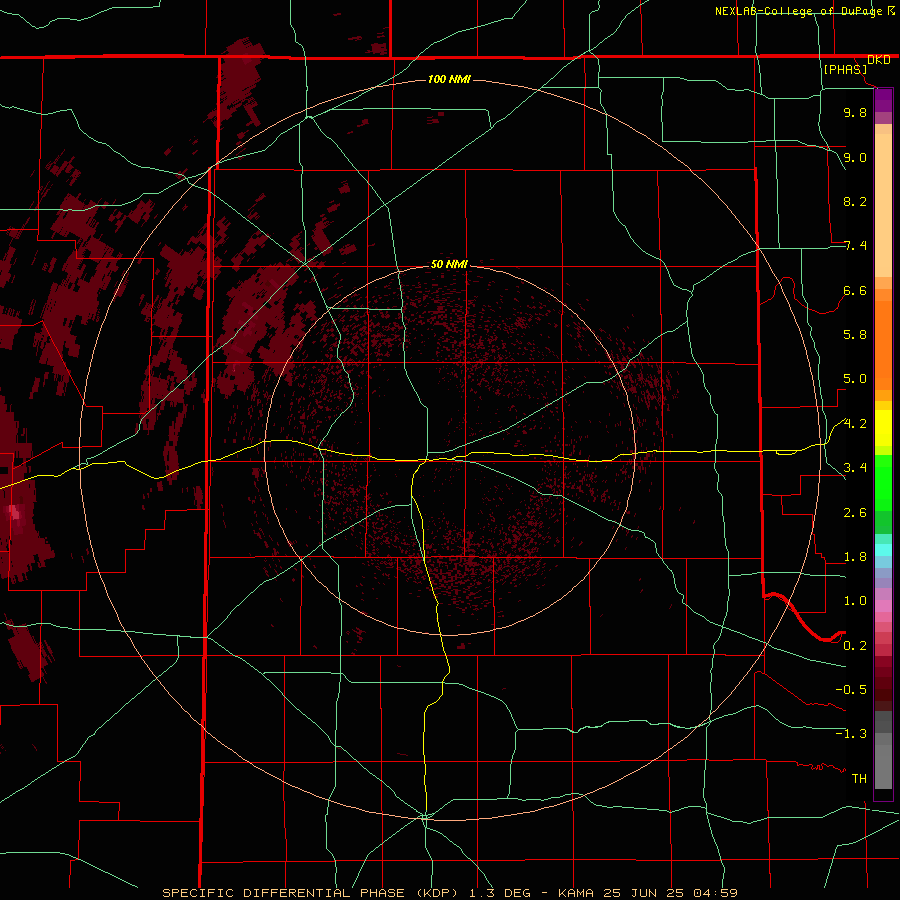Click the bright pink radar echo core at left
Image resolution: width=900 pixels, height=900 pixels.
click(14, 512)
